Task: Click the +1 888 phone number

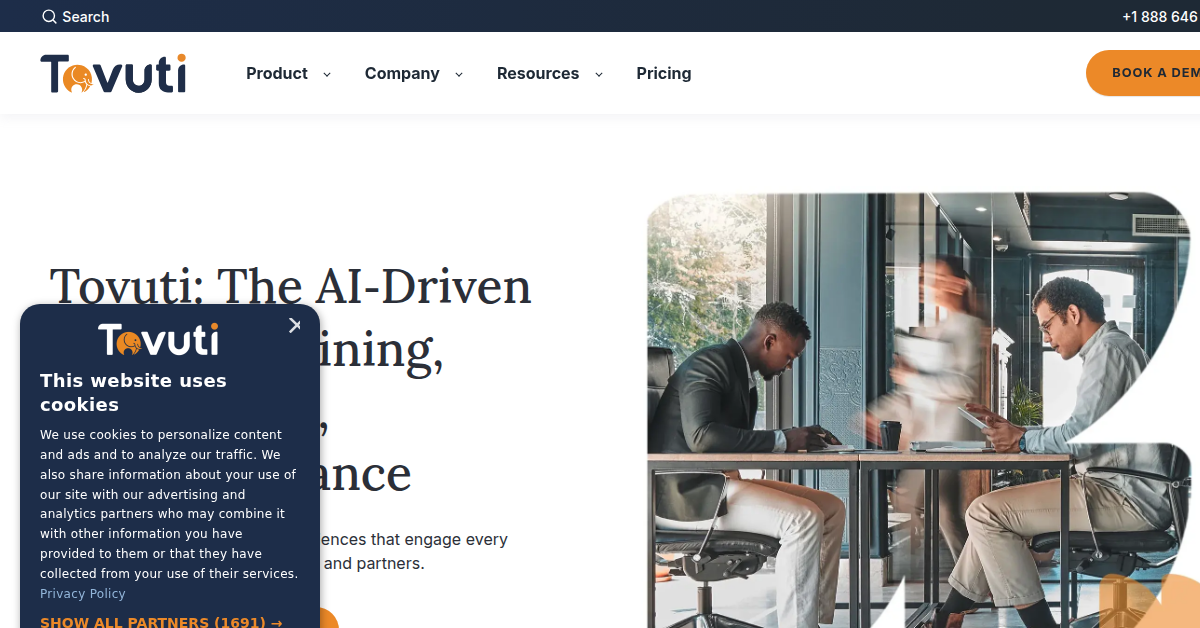Action: pyautogui.click(x=1160, y=17)
